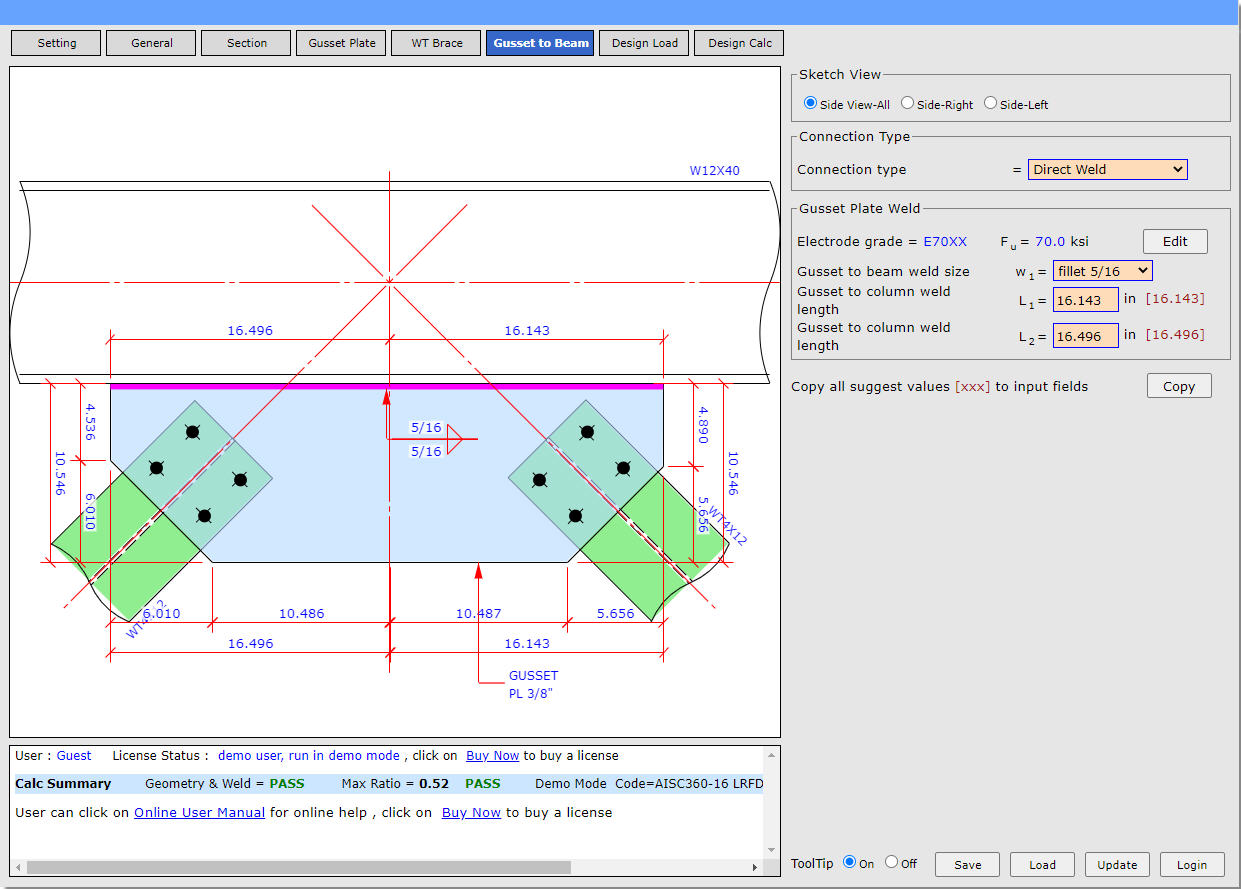Switch to the Gusset Plate tab
Screen dimensions: 1241x889
point(342,43)
